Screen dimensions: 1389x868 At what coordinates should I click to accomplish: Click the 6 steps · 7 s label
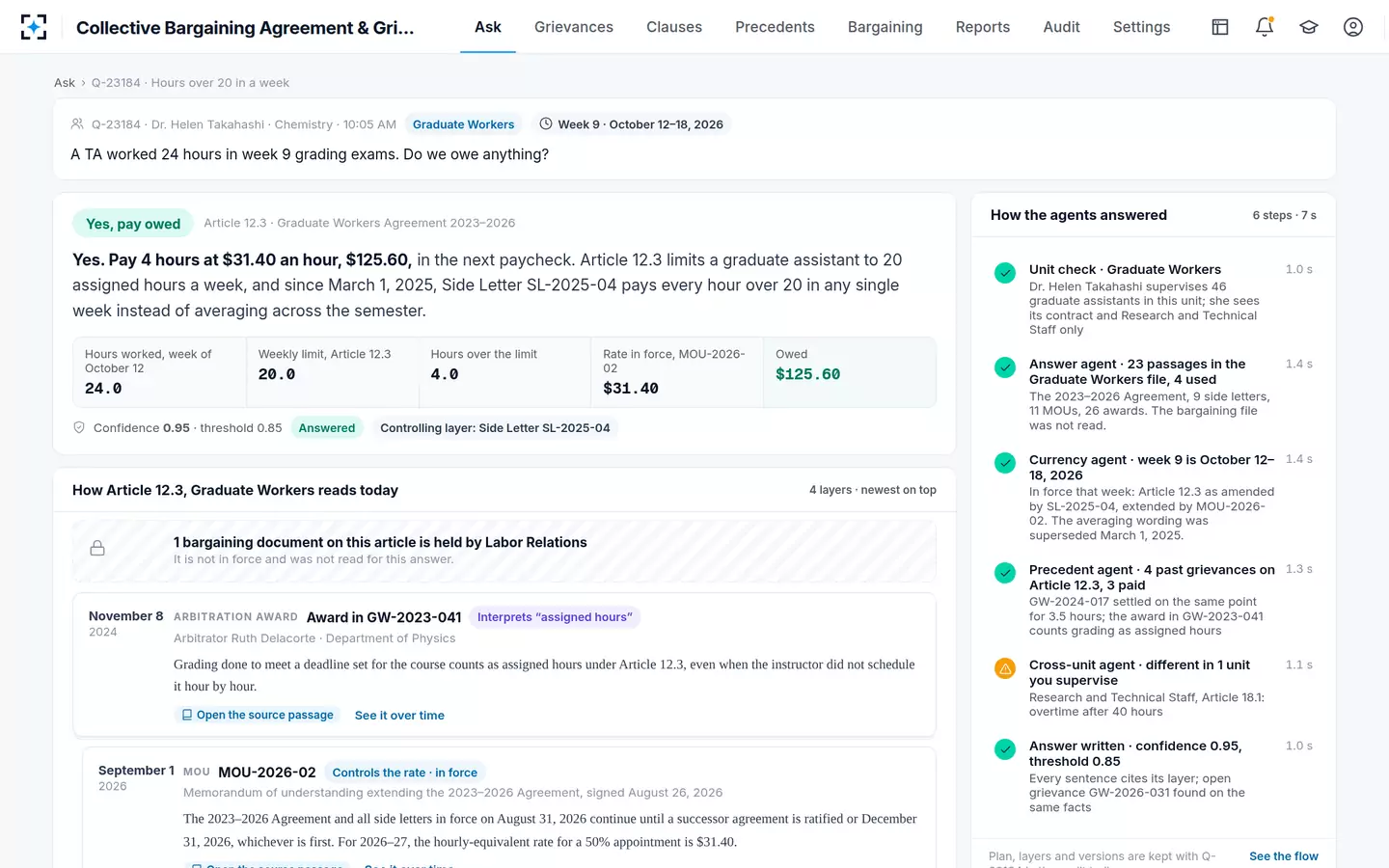pyautogui.click(x=1284, y=215)
